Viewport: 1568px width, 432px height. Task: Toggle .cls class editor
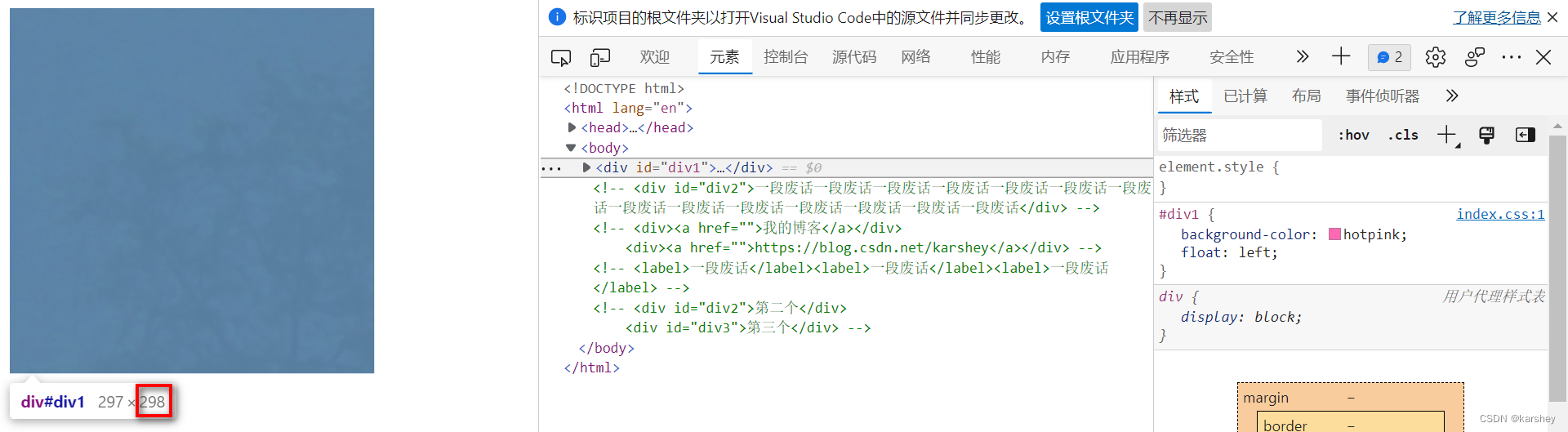[1403, 135]
